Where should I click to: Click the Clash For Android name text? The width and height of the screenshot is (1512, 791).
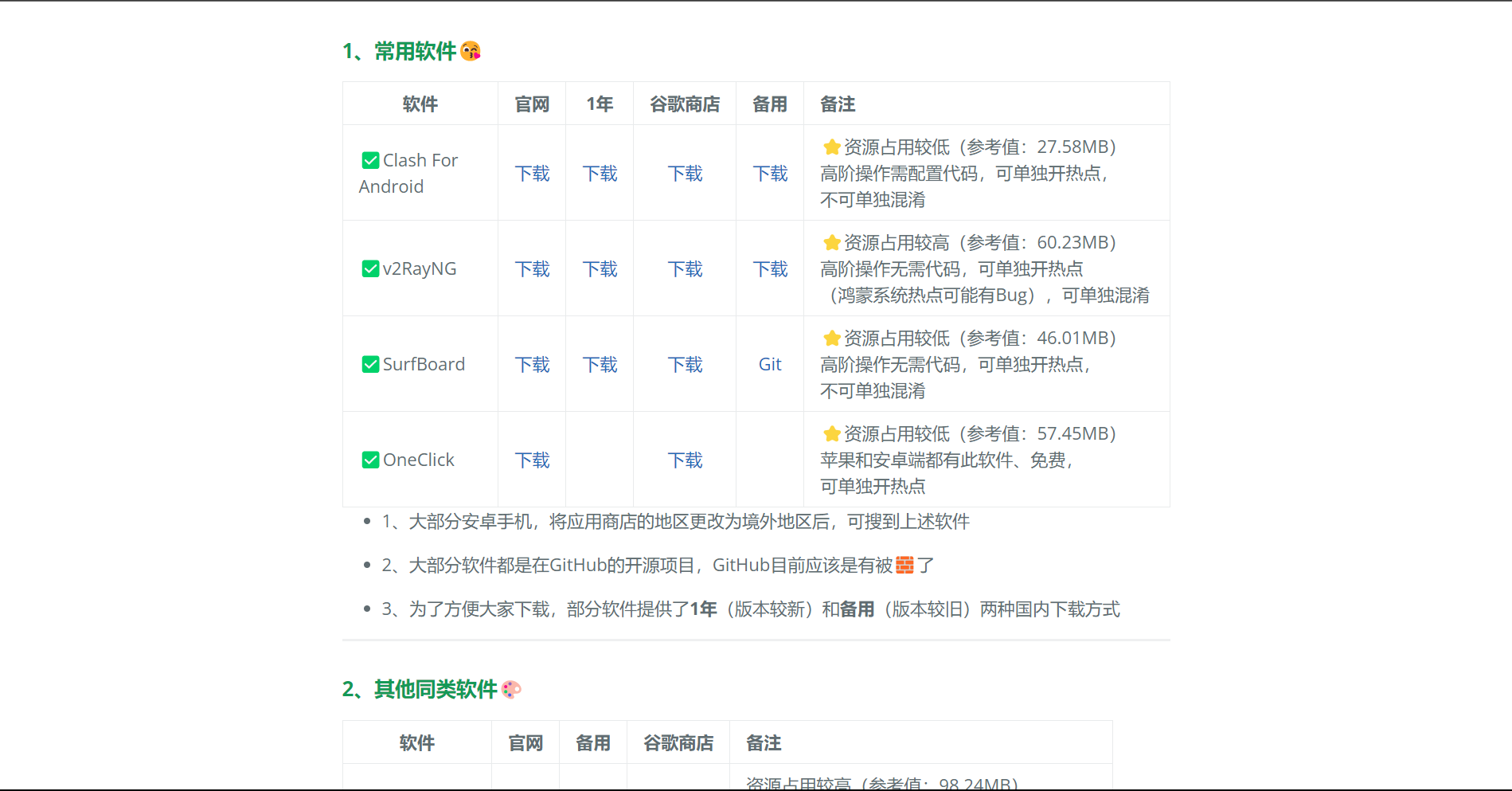(x=408, y=173)
